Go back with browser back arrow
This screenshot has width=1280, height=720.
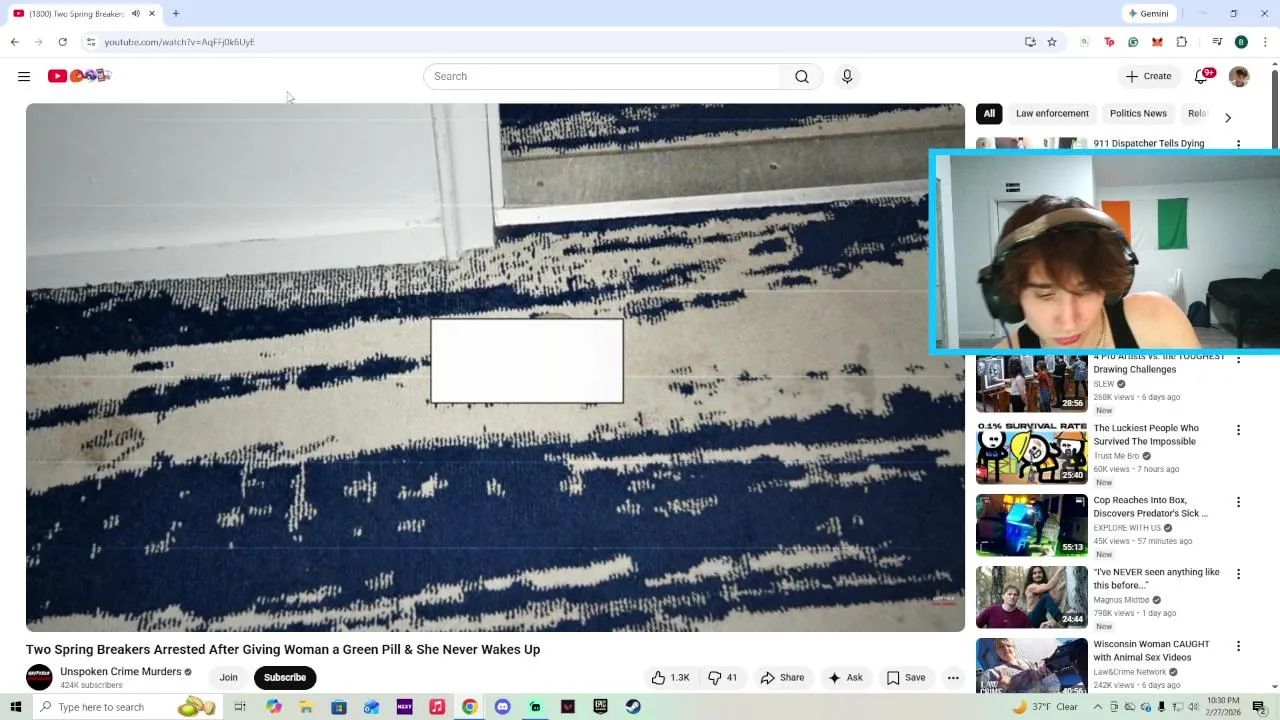[x=15, y=42]
